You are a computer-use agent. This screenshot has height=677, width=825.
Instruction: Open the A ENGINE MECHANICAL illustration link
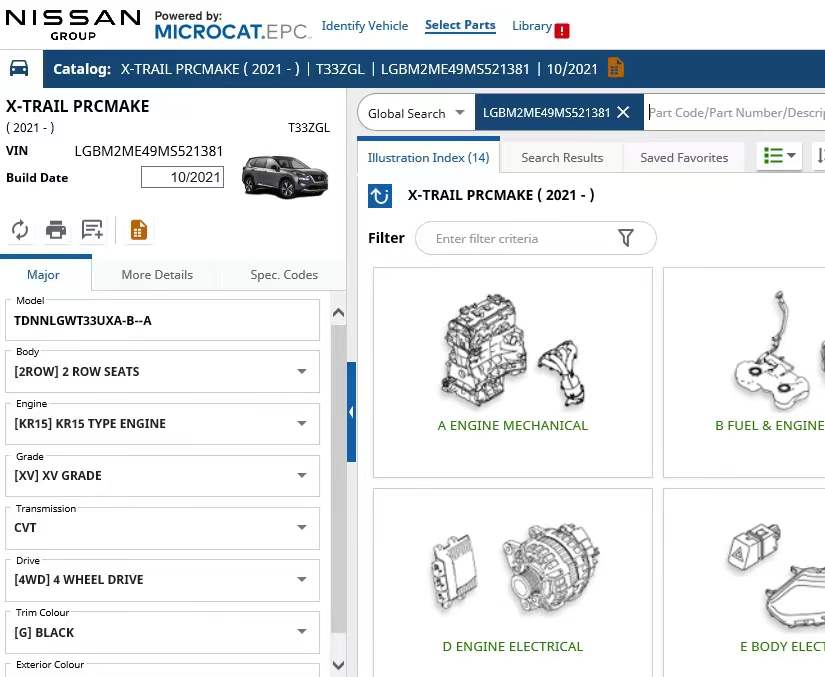pyautogui.click(x=512, y=425)
